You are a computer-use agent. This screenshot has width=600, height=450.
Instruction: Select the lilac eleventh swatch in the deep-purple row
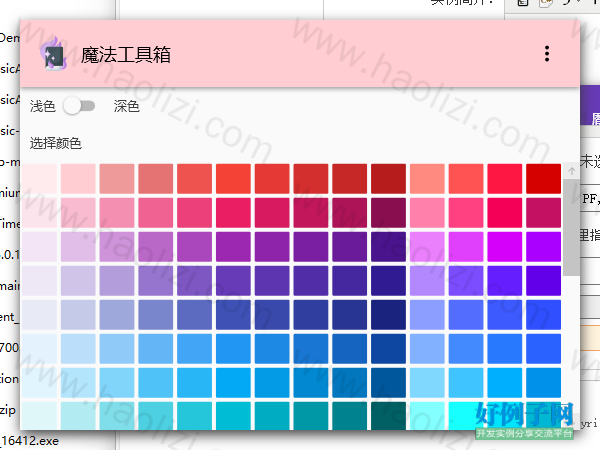click(x=427, y=281)
